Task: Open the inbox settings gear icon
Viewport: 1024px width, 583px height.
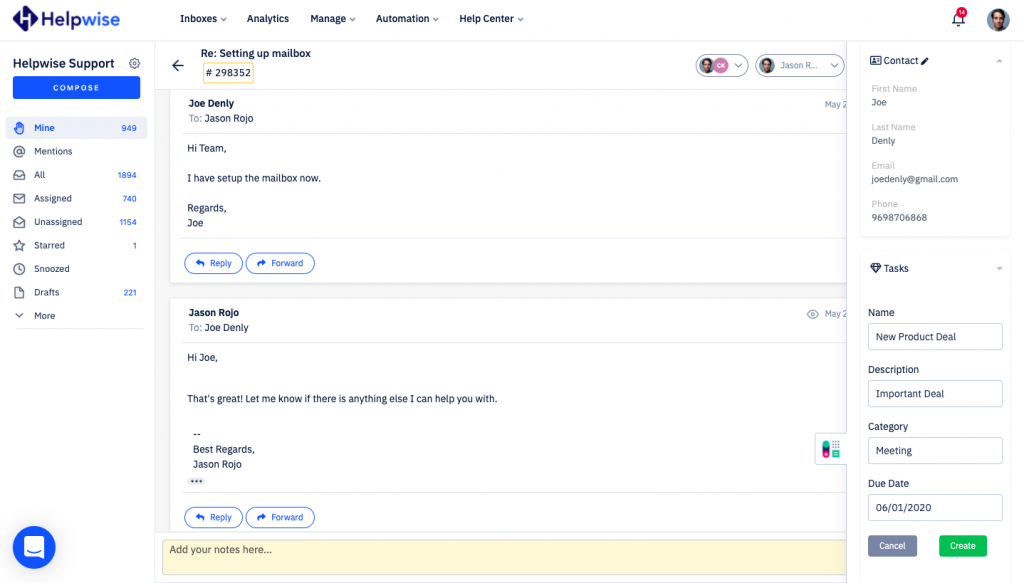Action: tap(135, 63)
